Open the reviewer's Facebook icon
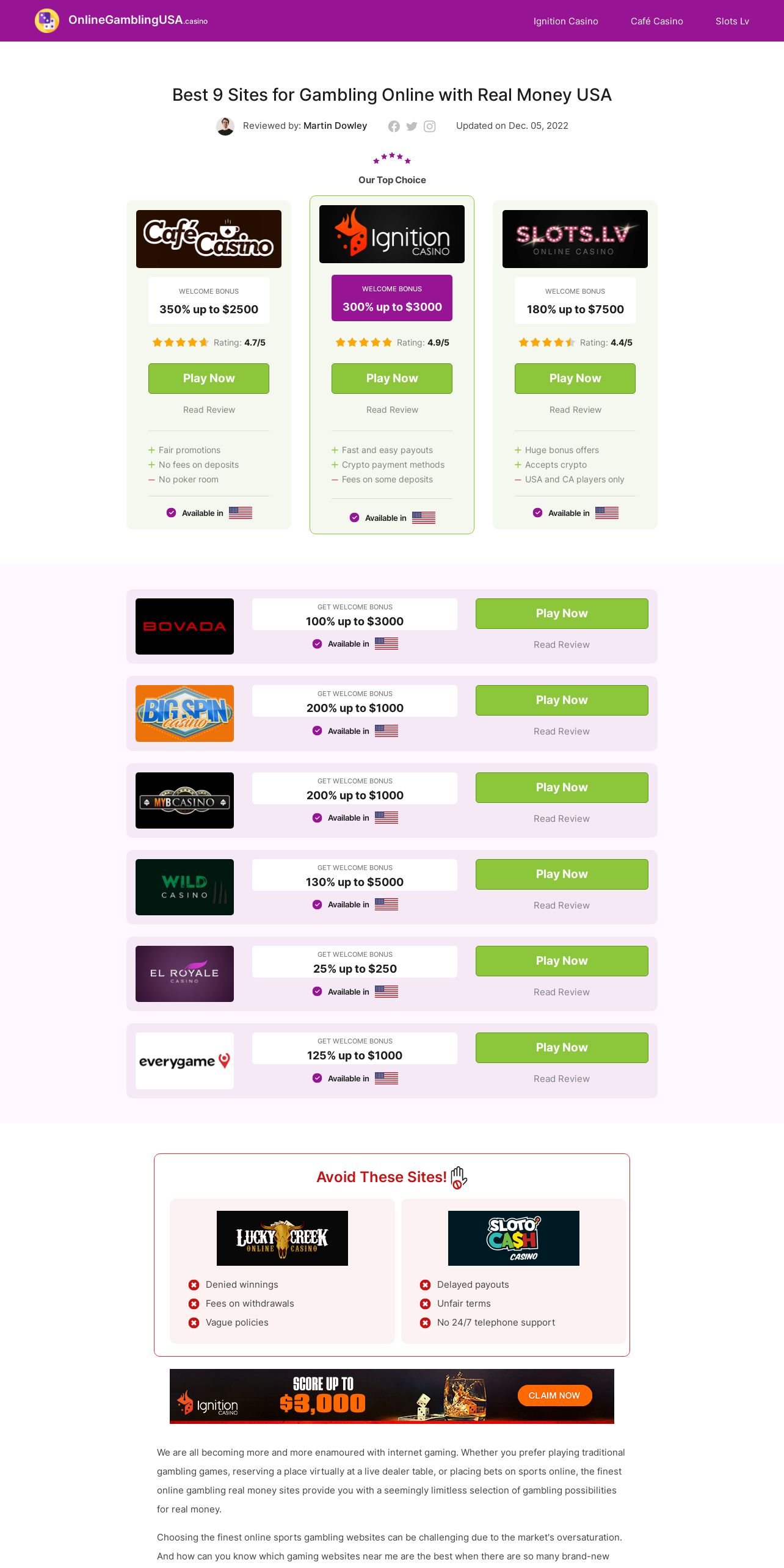Screen dimensions: 784x1568 pyautogui.click(x=394, y=126)
